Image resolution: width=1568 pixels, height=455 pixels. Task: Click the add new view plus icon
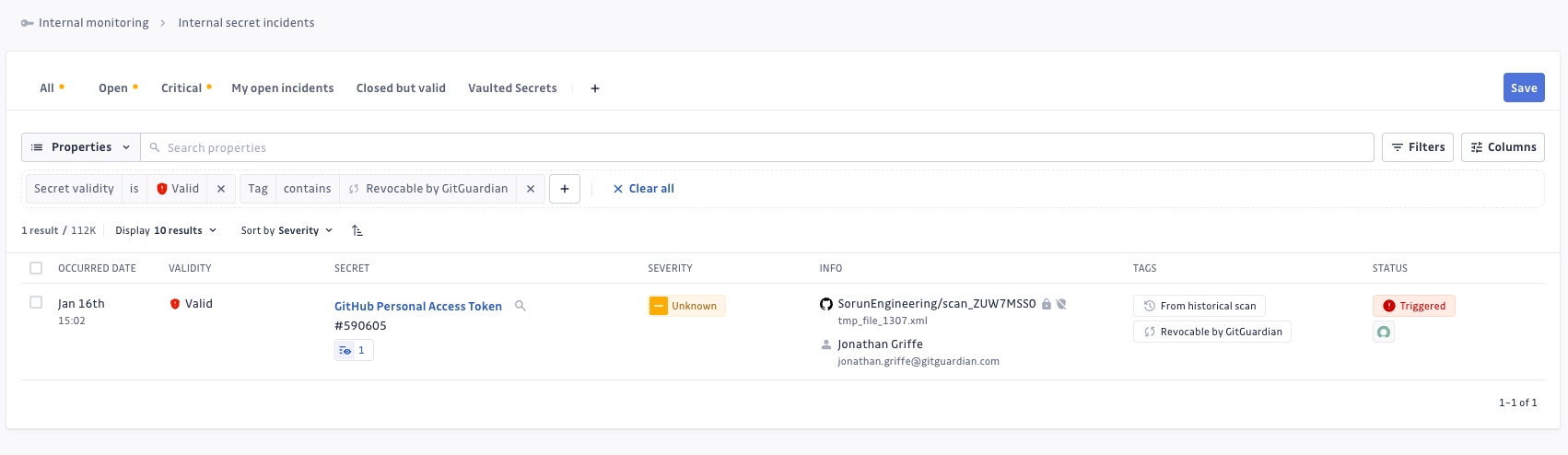595,88
